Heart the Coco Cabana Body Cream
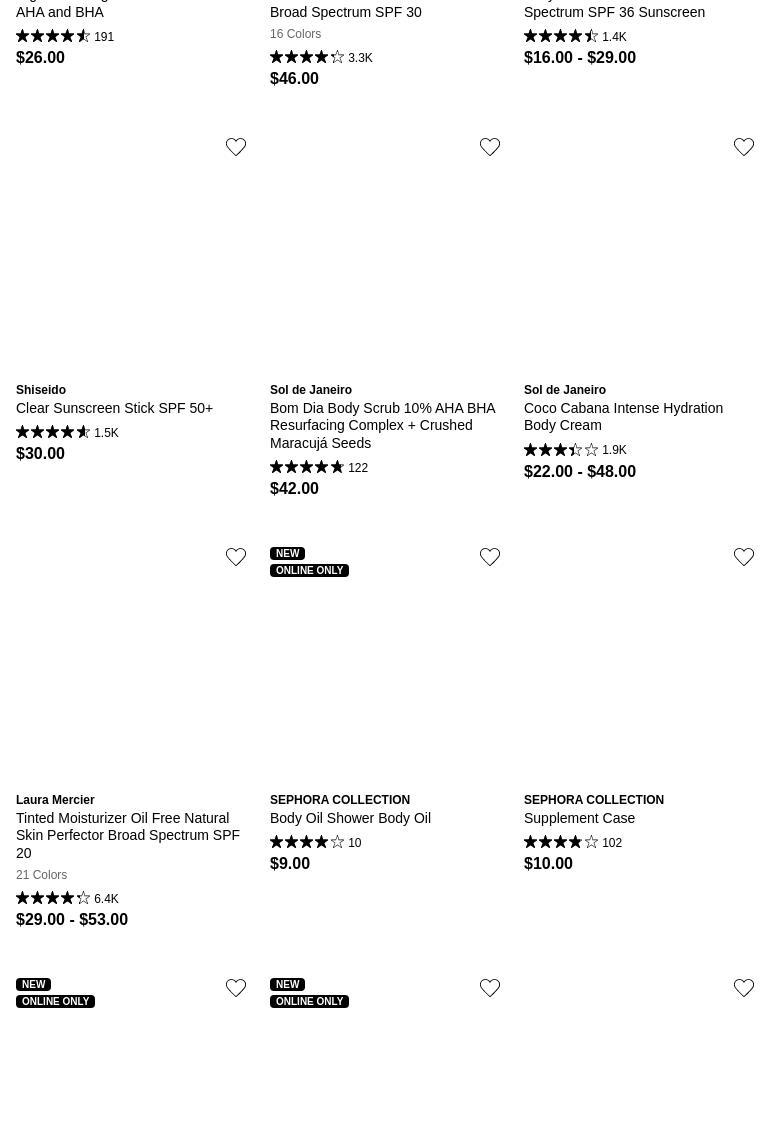Image resolution: width=770 pixels, height=1122 pixels. 744,147
